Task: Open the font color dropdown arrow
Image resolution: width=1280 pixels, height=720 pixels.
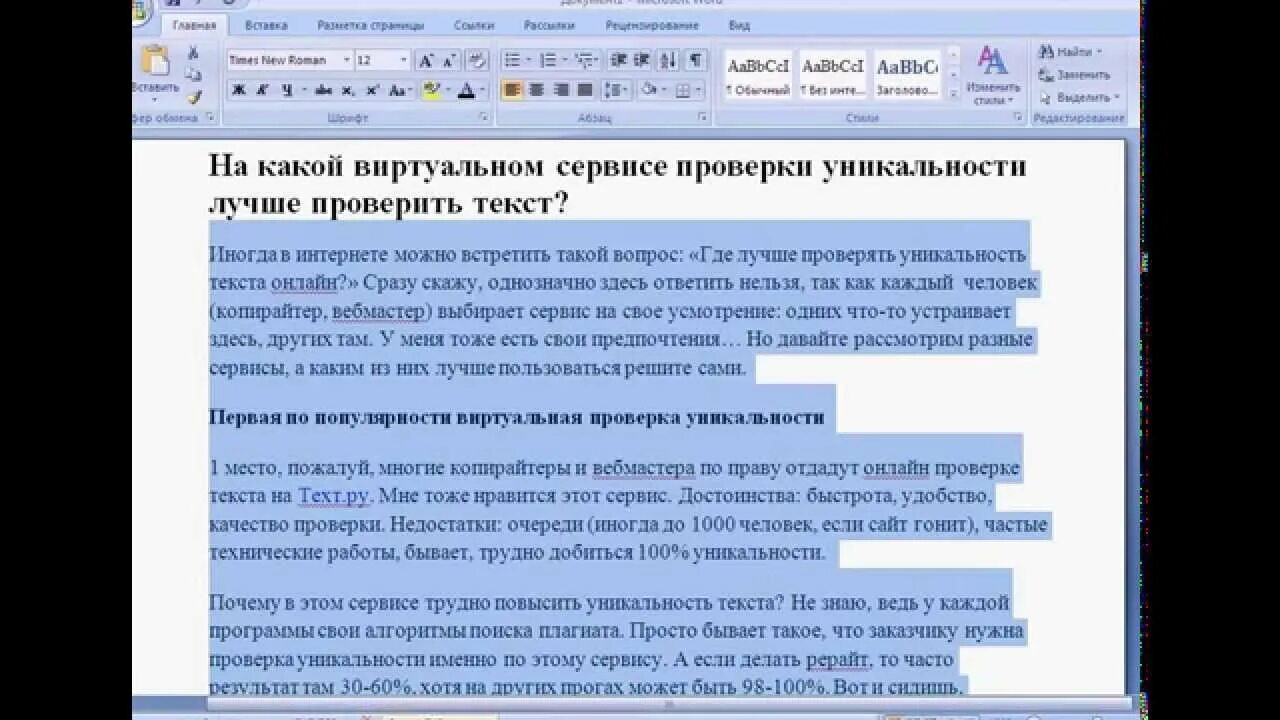Action: click(482, 90)
